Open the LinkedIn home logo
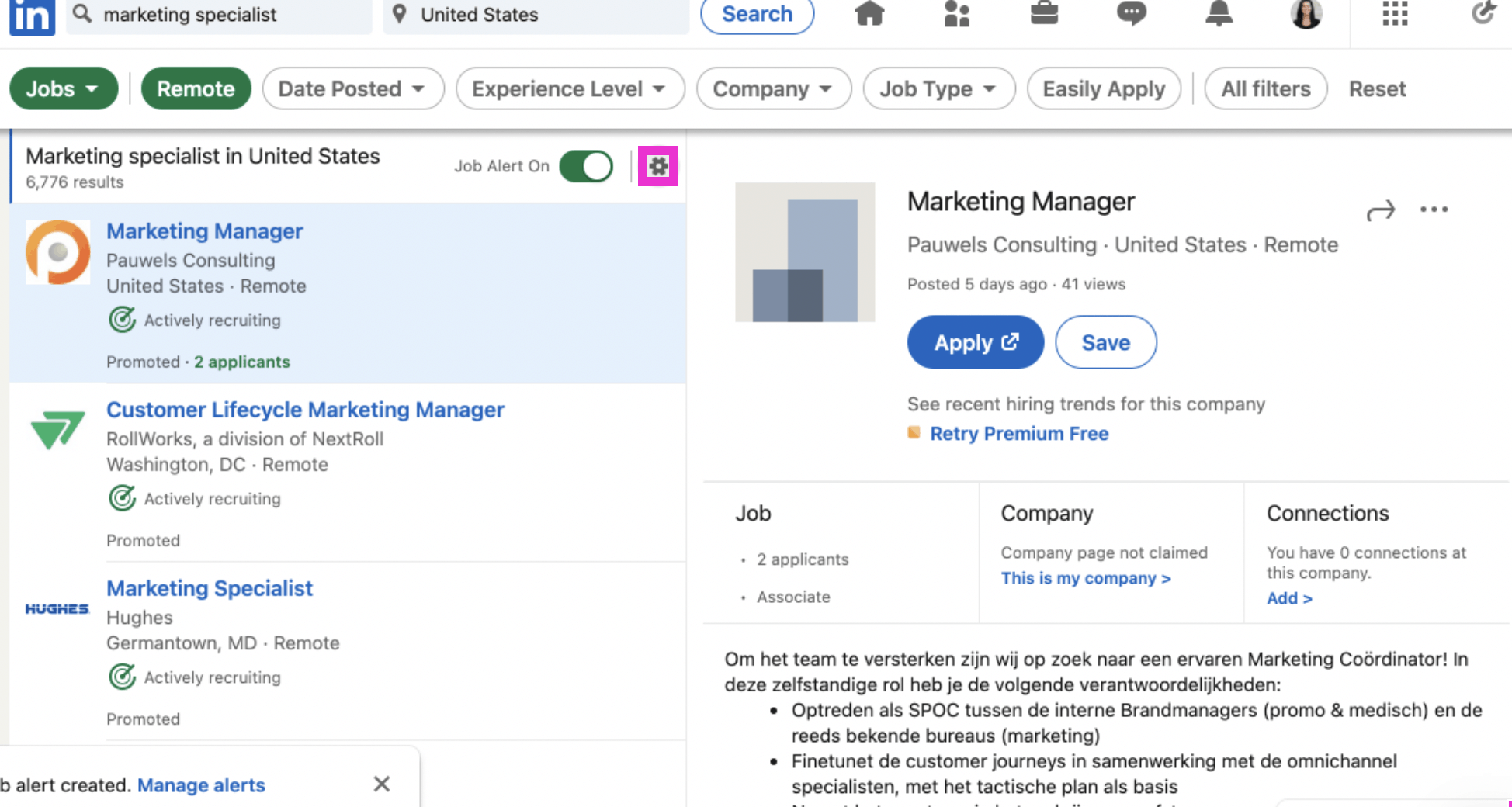Image resolution: width=1512 pixels, height=807 pixels. [x=32, y=16]
